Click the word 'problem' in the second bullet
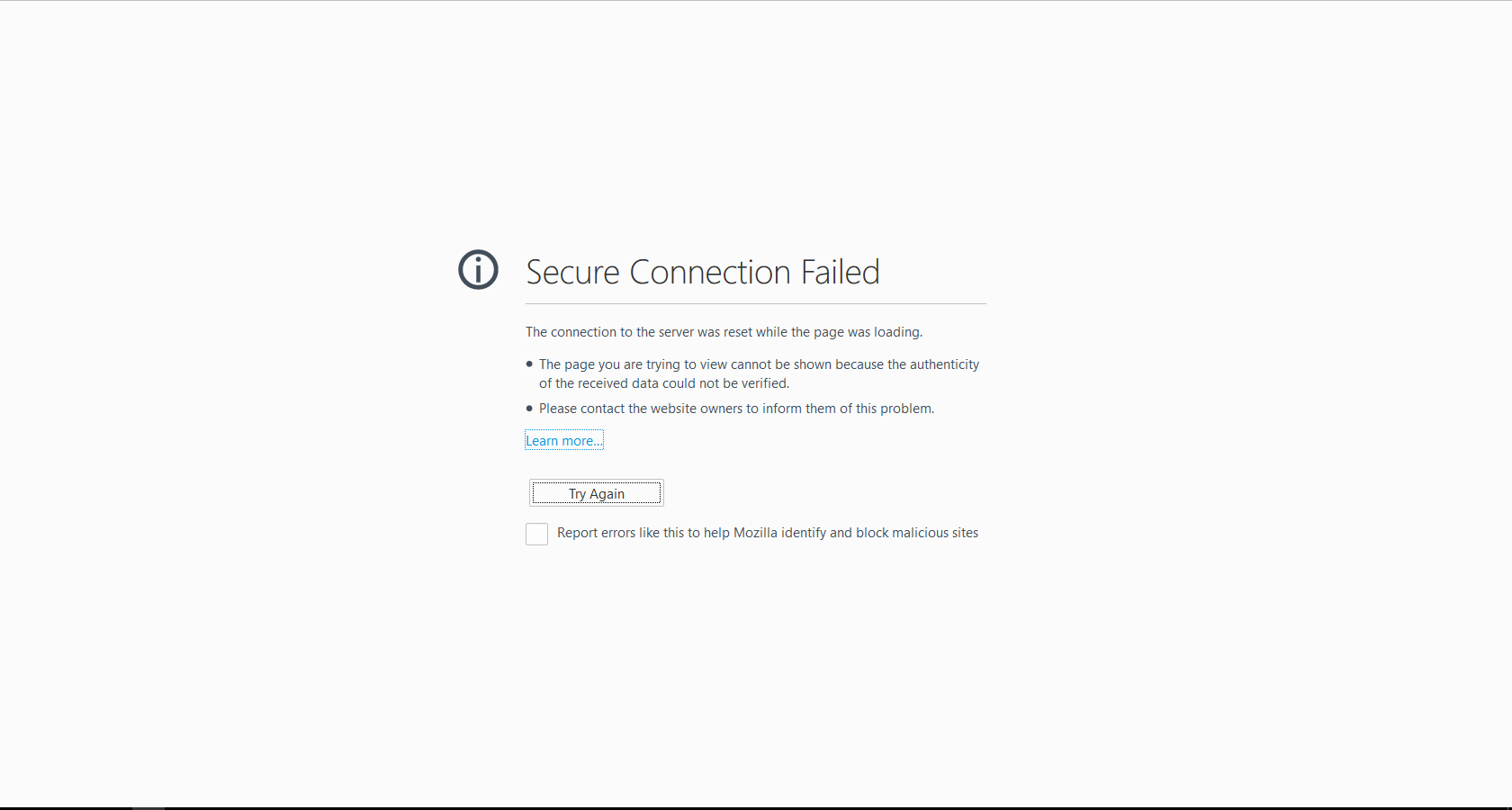Image resolution: width=1512 pixels, height=810 pixels. pyautogui.click(x=905, y=409)
